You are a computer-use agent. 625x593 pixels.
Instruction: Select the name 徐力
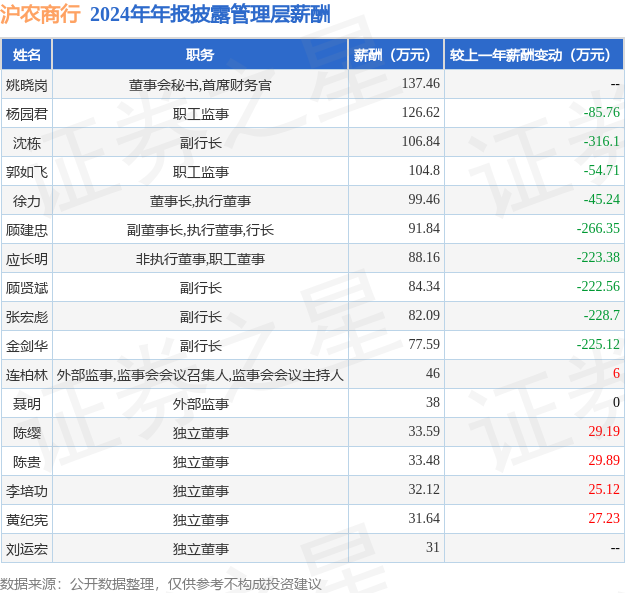click(x=27, y=201)
